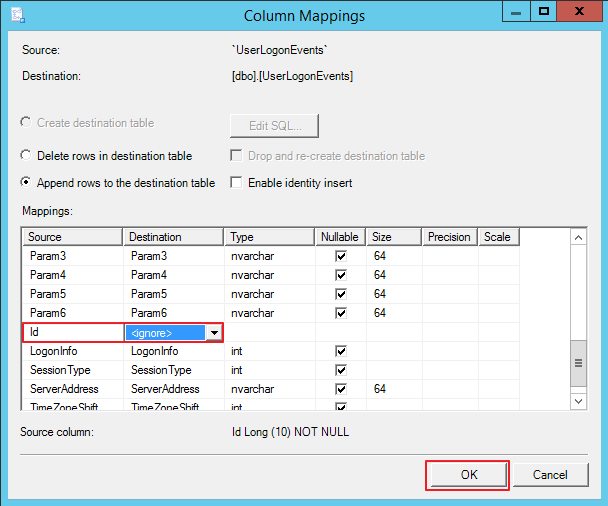Click the Param6 destination cell
608x506 pixels.
(x=174, y=313)
